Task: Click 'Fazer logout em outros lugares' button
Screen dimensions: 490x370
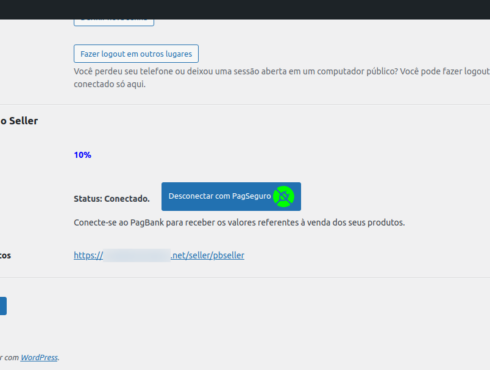Action: [x=136, y=54]
